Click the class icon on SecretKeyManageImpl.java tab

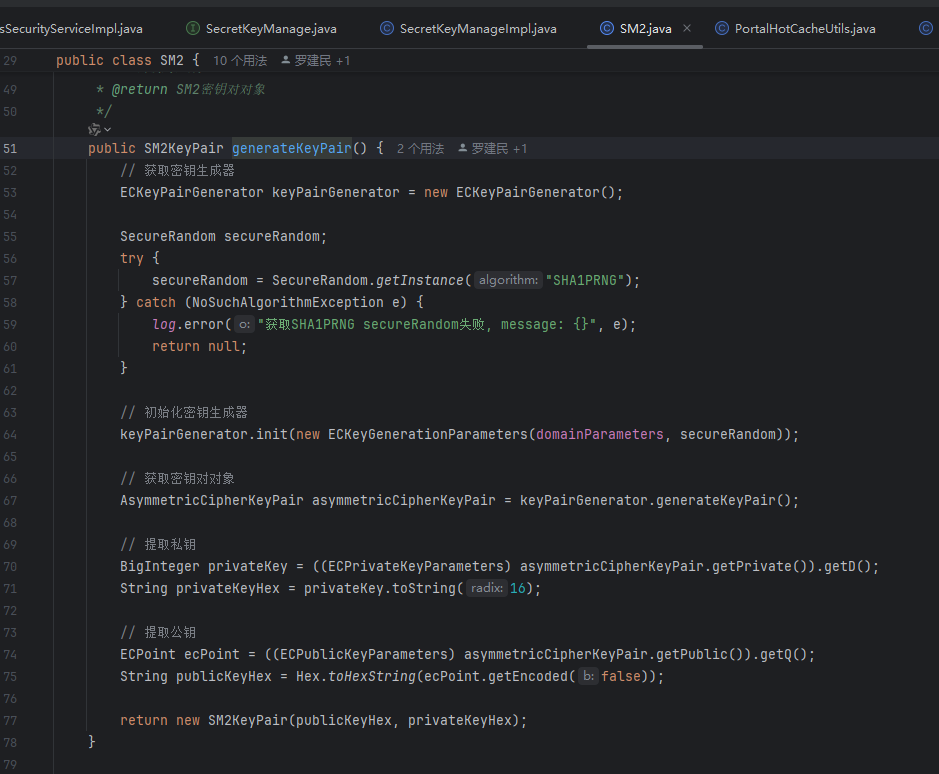tap(387, 28)
